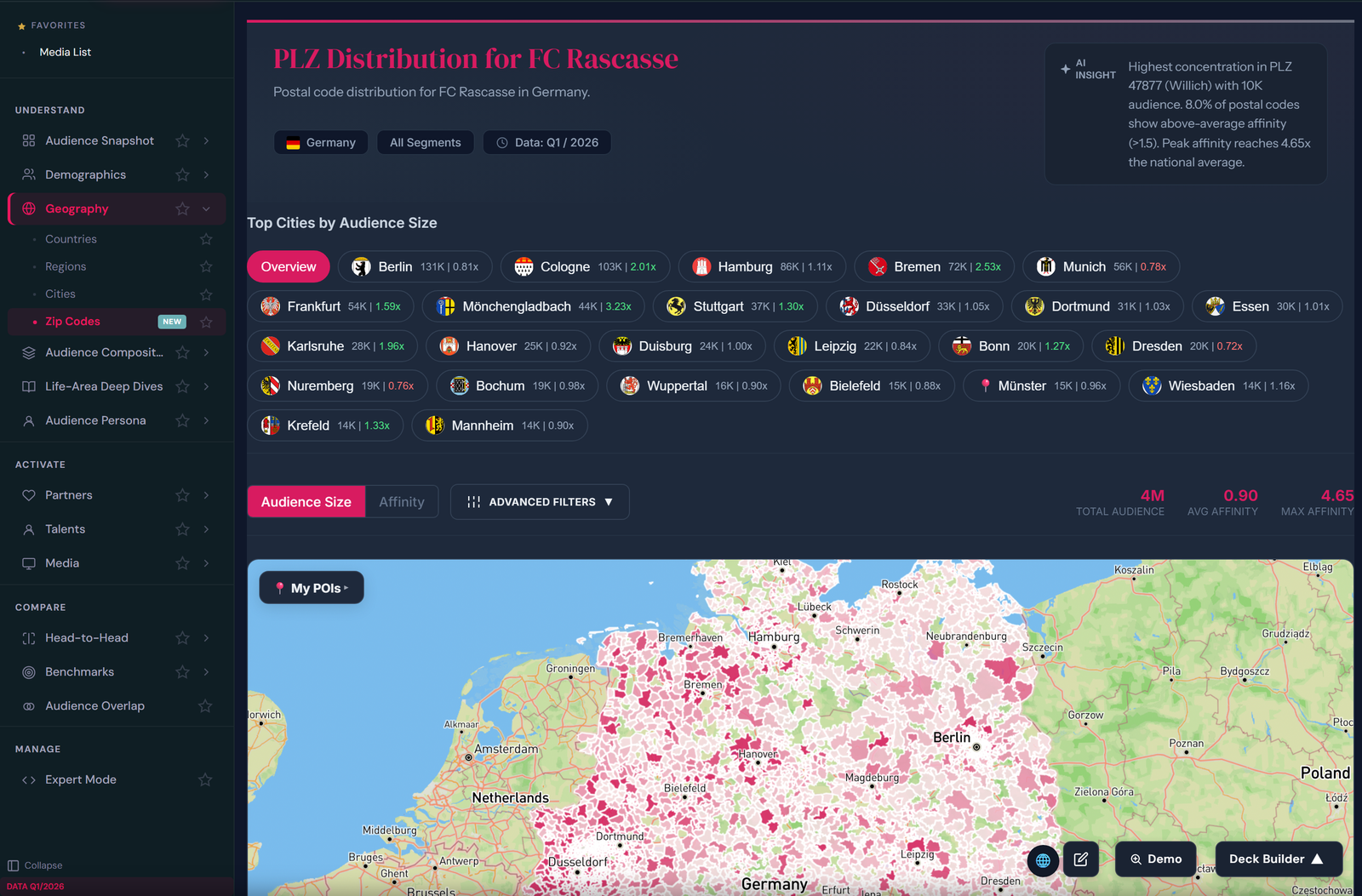Click the Munich city crest icon

1046,266
